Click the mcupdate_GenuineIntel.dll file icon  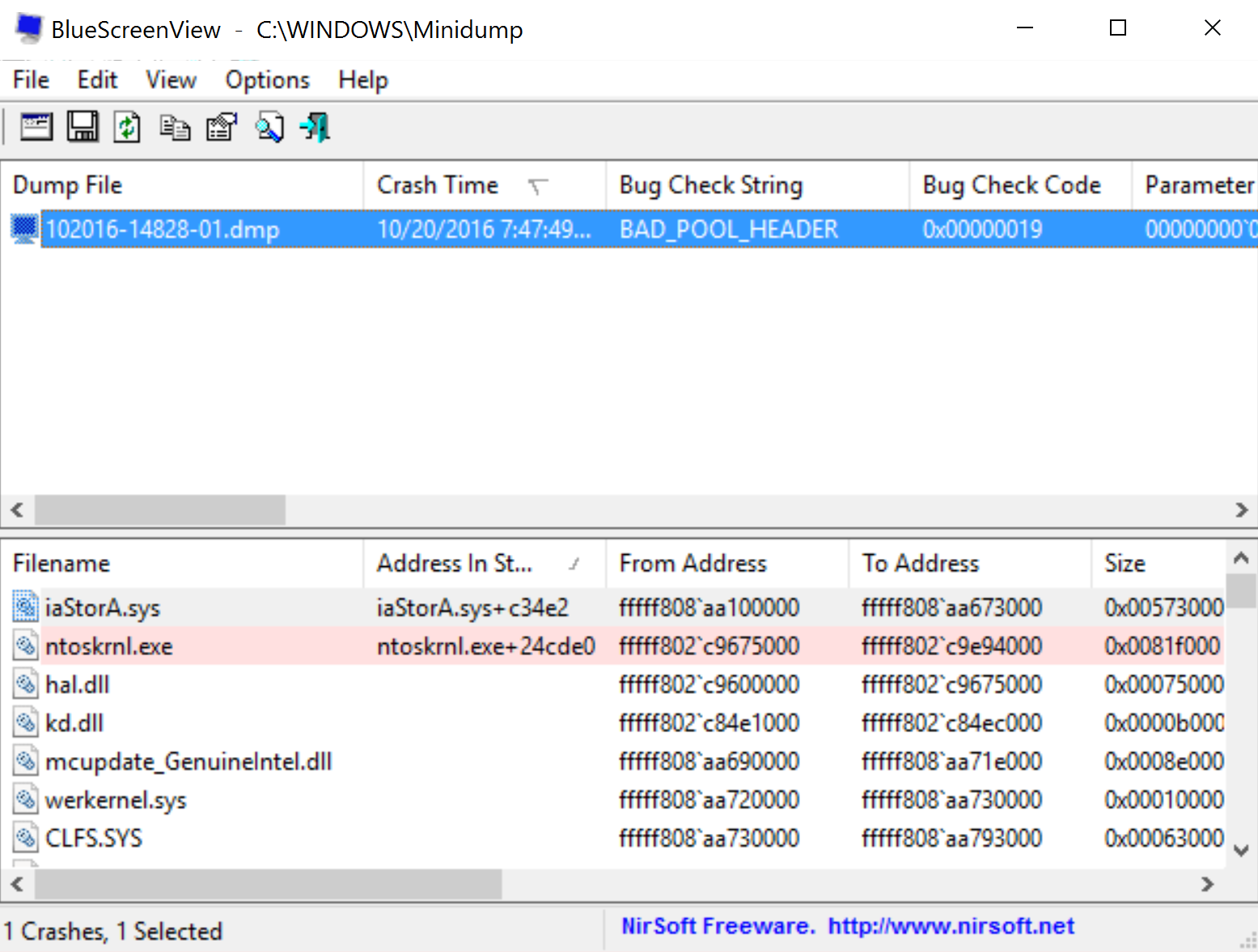coord(26,761)
